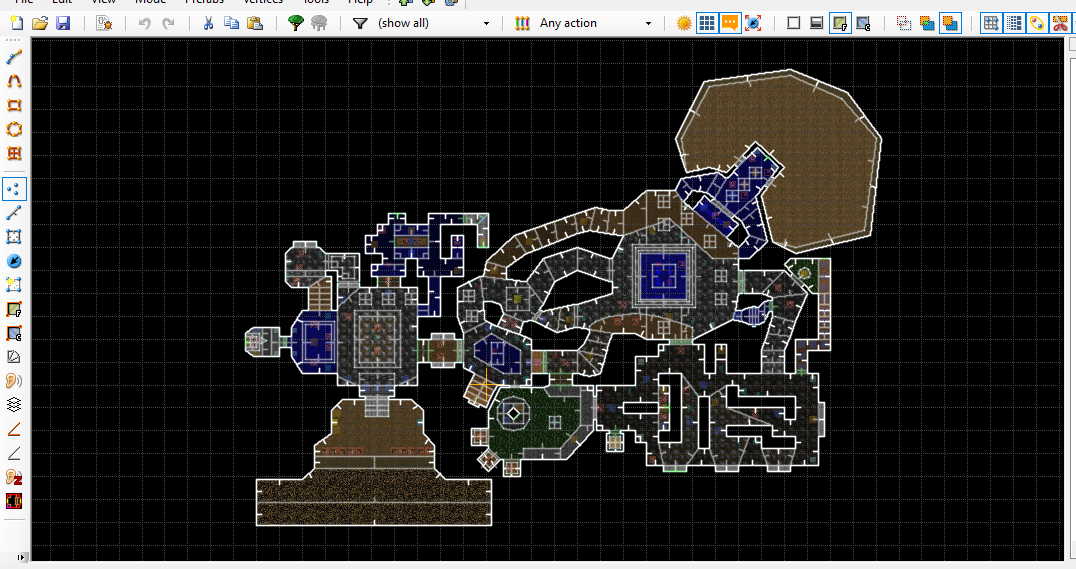The height and width of the screenshot is (569, 1076).
Task: Open the View menu
Action: [104, 2]
